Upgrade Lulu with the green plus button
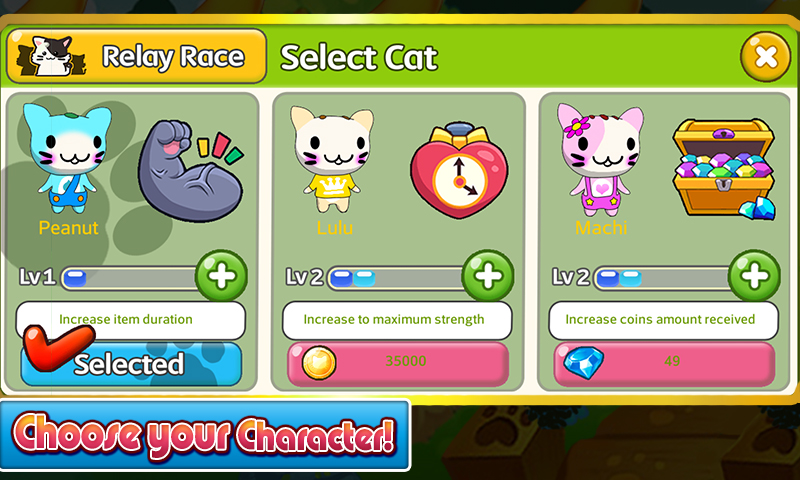Image resolution: width=800 pixels, height=480 pixels. click(x=488, y=276)
